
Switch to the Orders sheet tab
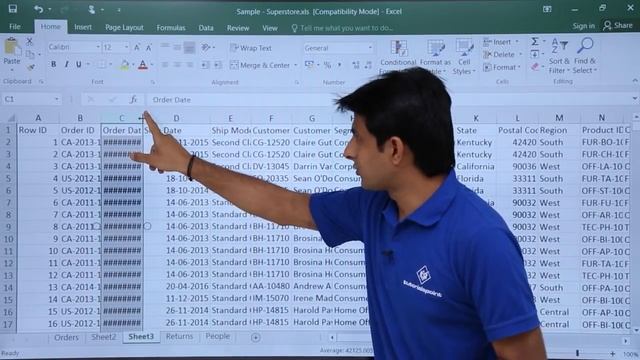[66, 338]
